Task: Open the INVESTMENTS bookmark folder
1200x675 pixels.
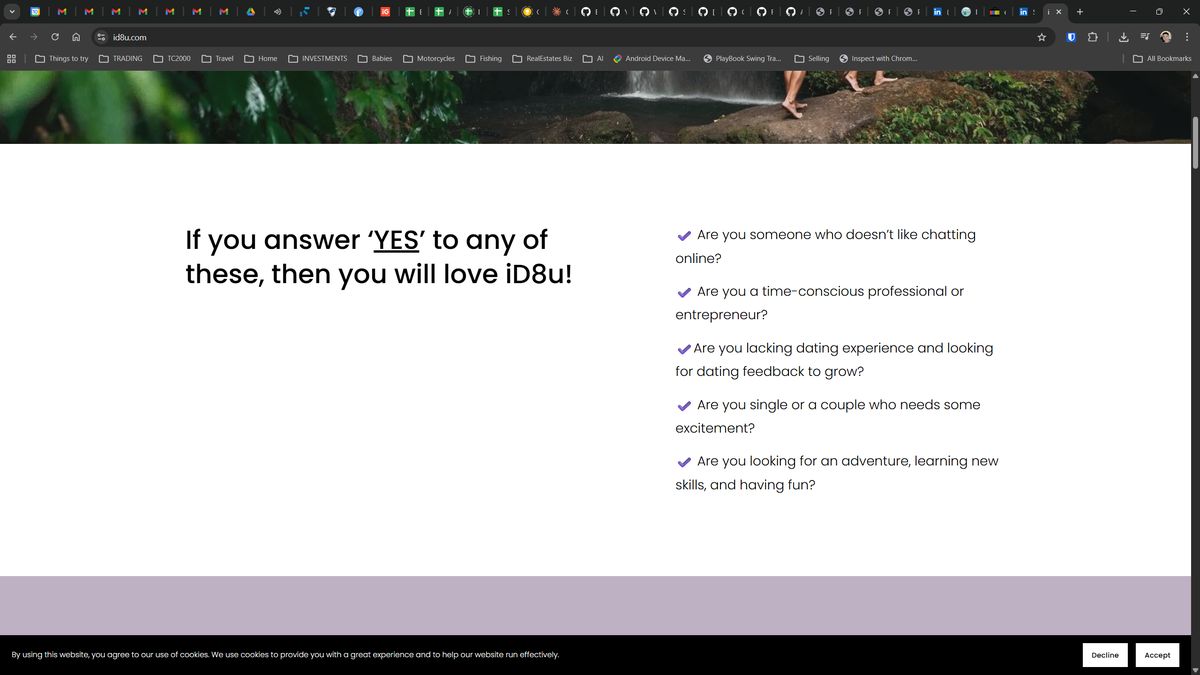Action: coord(318,59)
